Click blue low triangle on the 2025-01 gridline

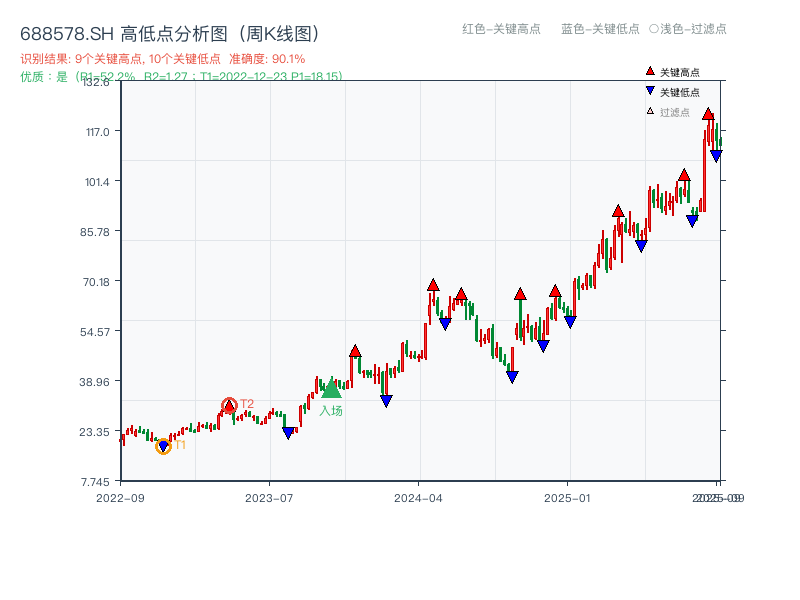570,322
